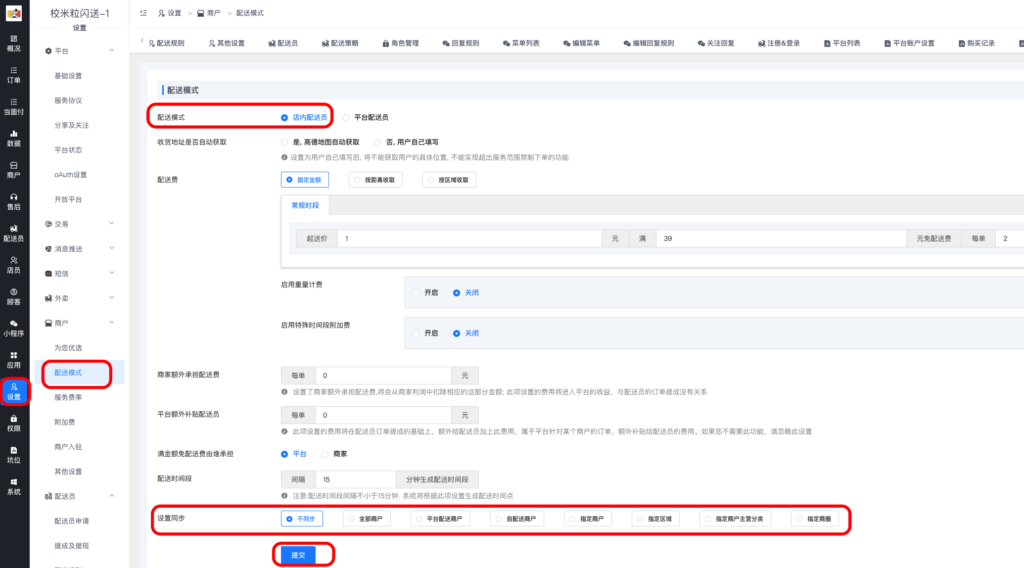Open 服务费率 in sidebar menu
The width and height of the screenshot is (1024, 568).
point(68,398)
